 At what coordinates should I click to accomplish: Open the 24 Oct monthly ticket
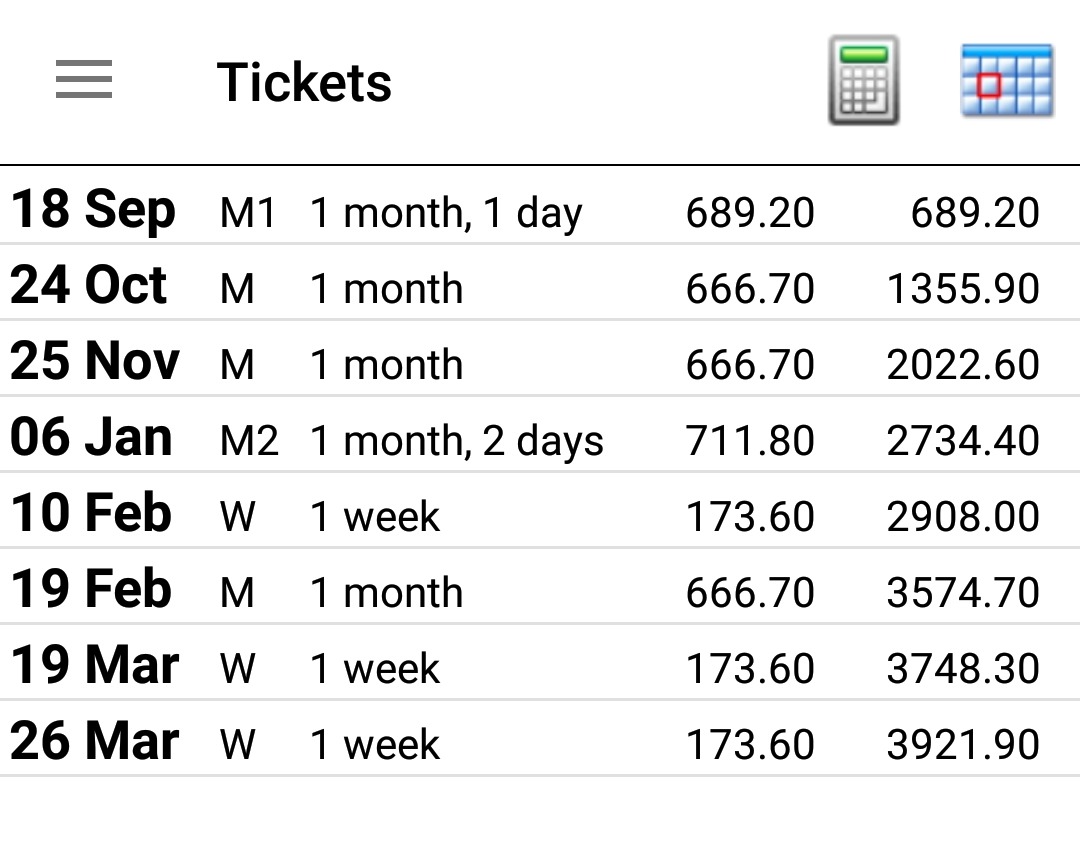[540, 288]
